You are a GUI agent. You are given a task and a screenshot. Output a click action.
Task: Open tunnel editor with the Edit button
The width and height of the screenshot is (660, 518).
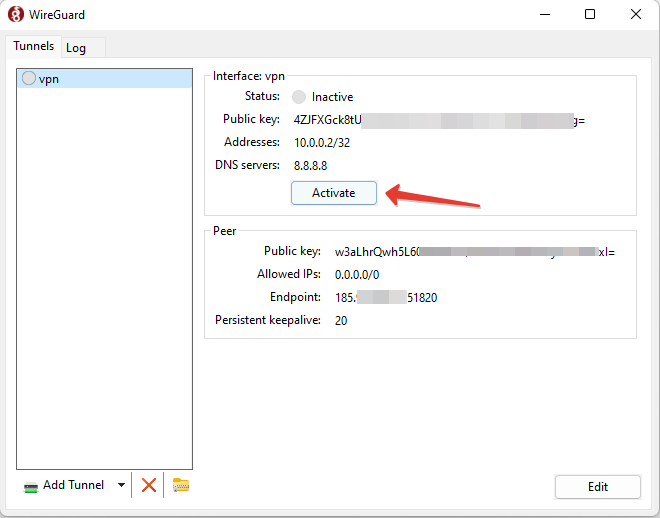click(x=597, y=487)
